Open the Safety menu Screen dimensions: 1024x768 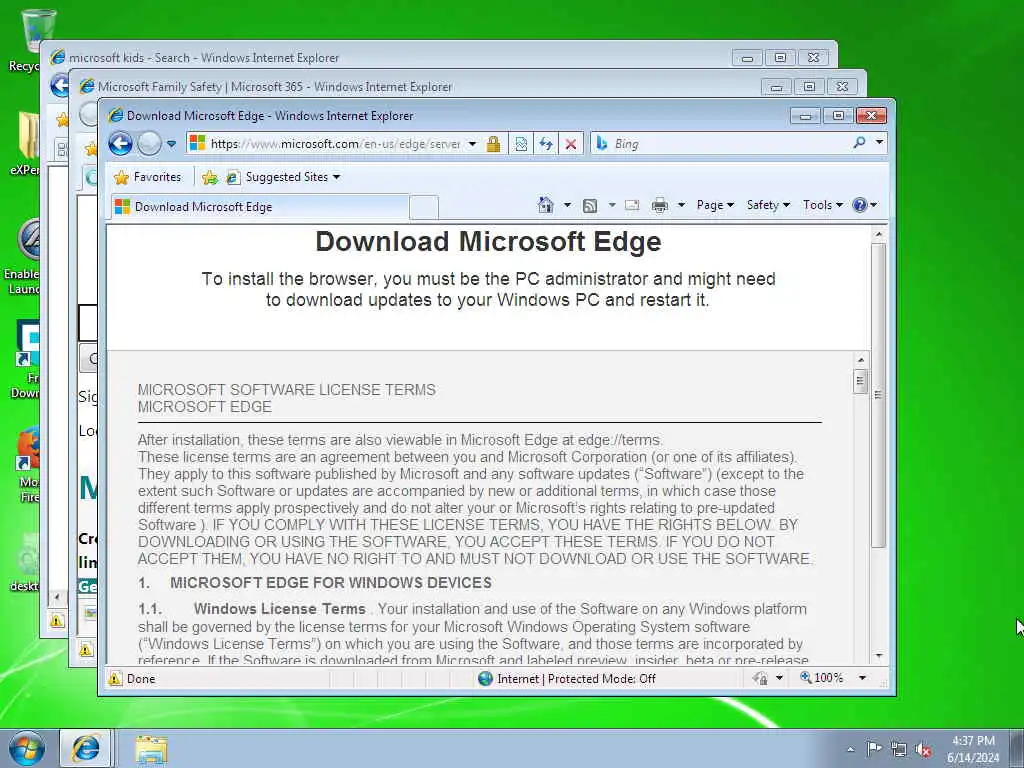[x=768, y=205]
